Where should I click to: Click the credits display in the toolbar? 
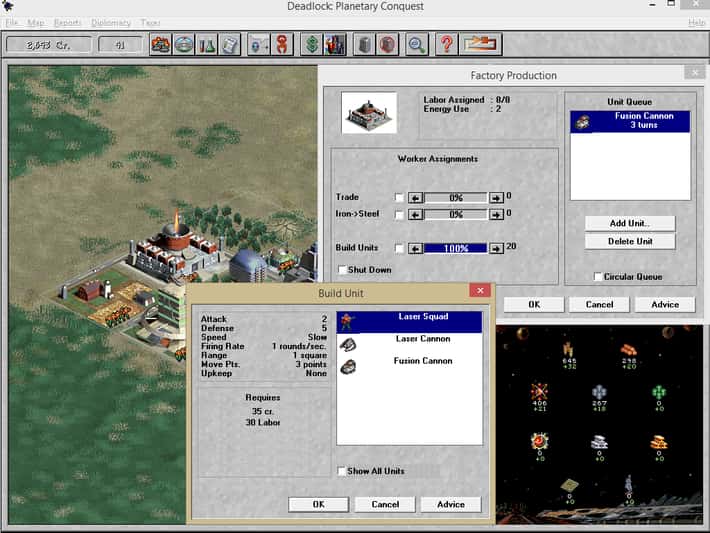point(48,45)
